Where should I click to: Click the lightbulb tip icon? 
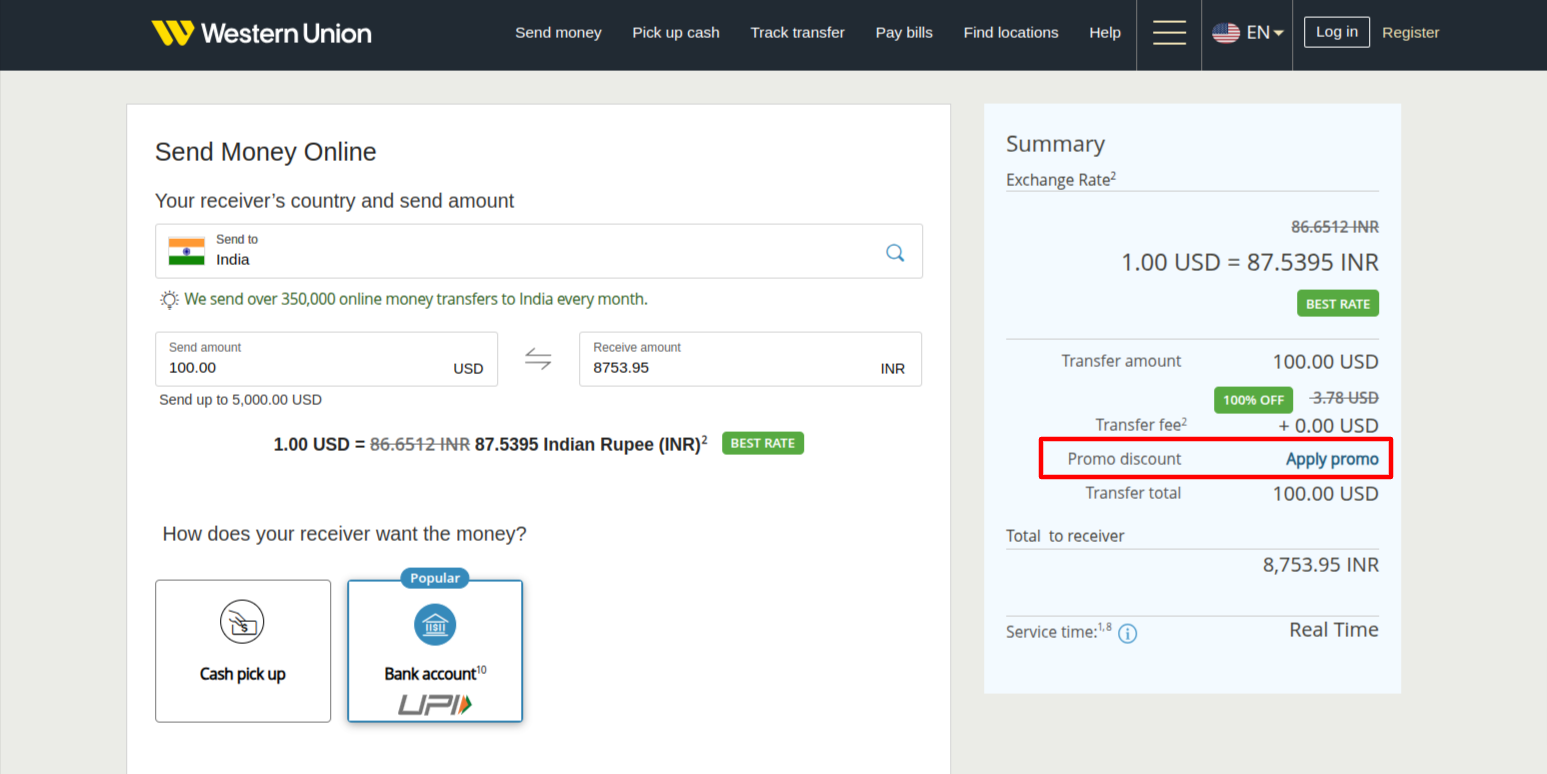[x=169, y=299]
